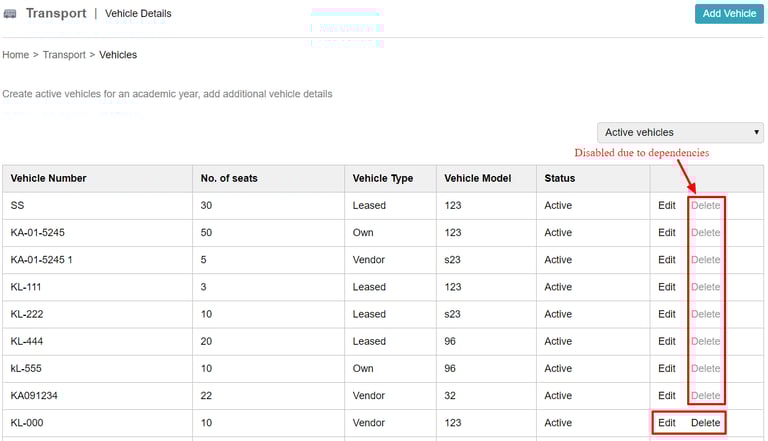The height and width of the screenshot is (441, 768).
Task: Open Transport breadcrumb link
Action: point(64,55)
